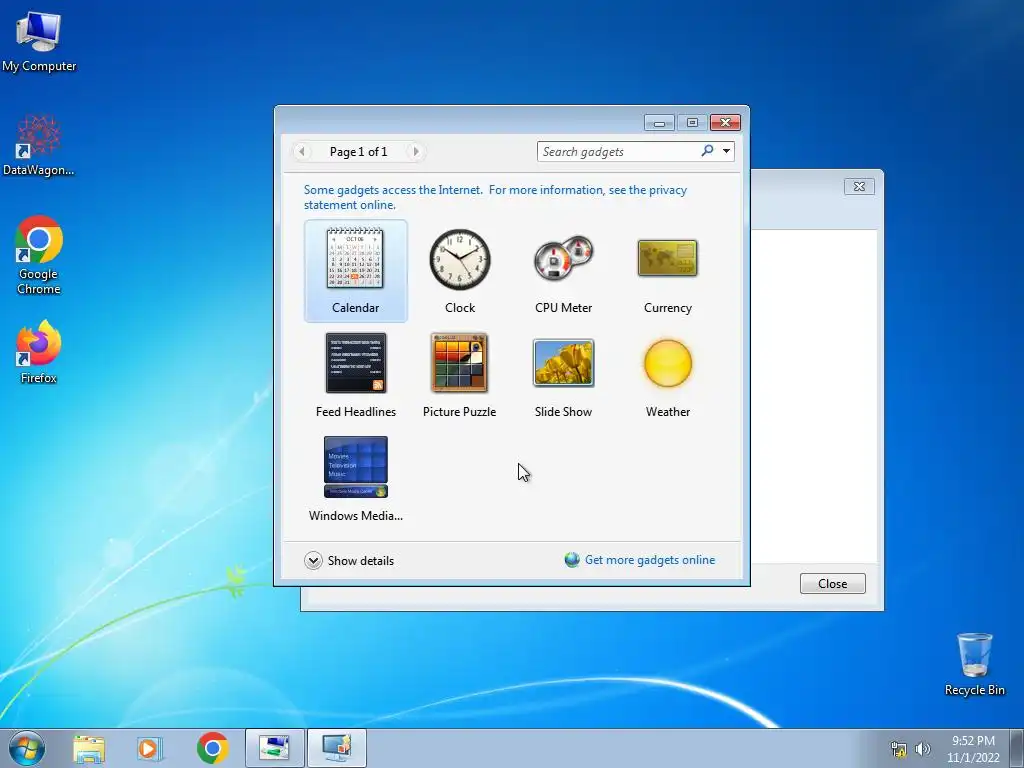1024x768 pixels.
Task: Minimize the gadget gallery window
Action: 660,123
